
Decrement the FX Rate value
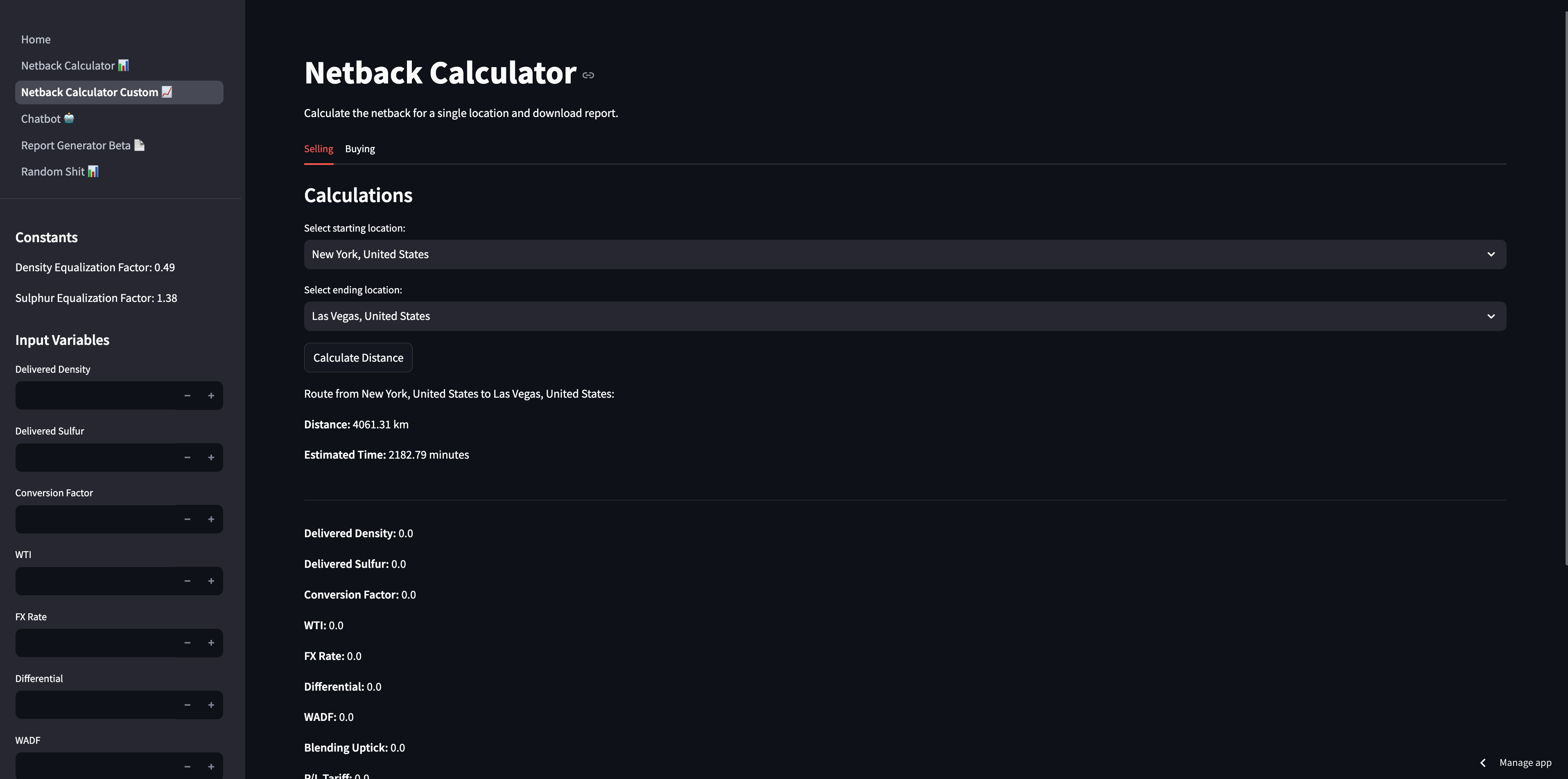pyautogui.click(x=187, y=643)
